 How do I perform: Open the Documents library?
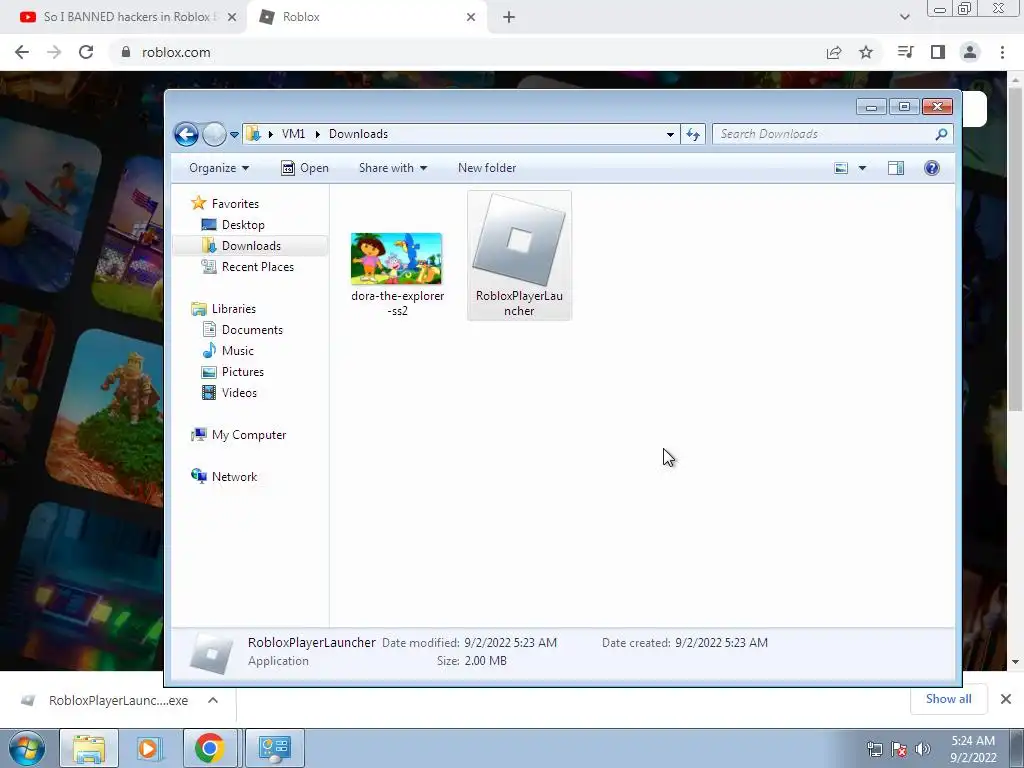point(242,330)
